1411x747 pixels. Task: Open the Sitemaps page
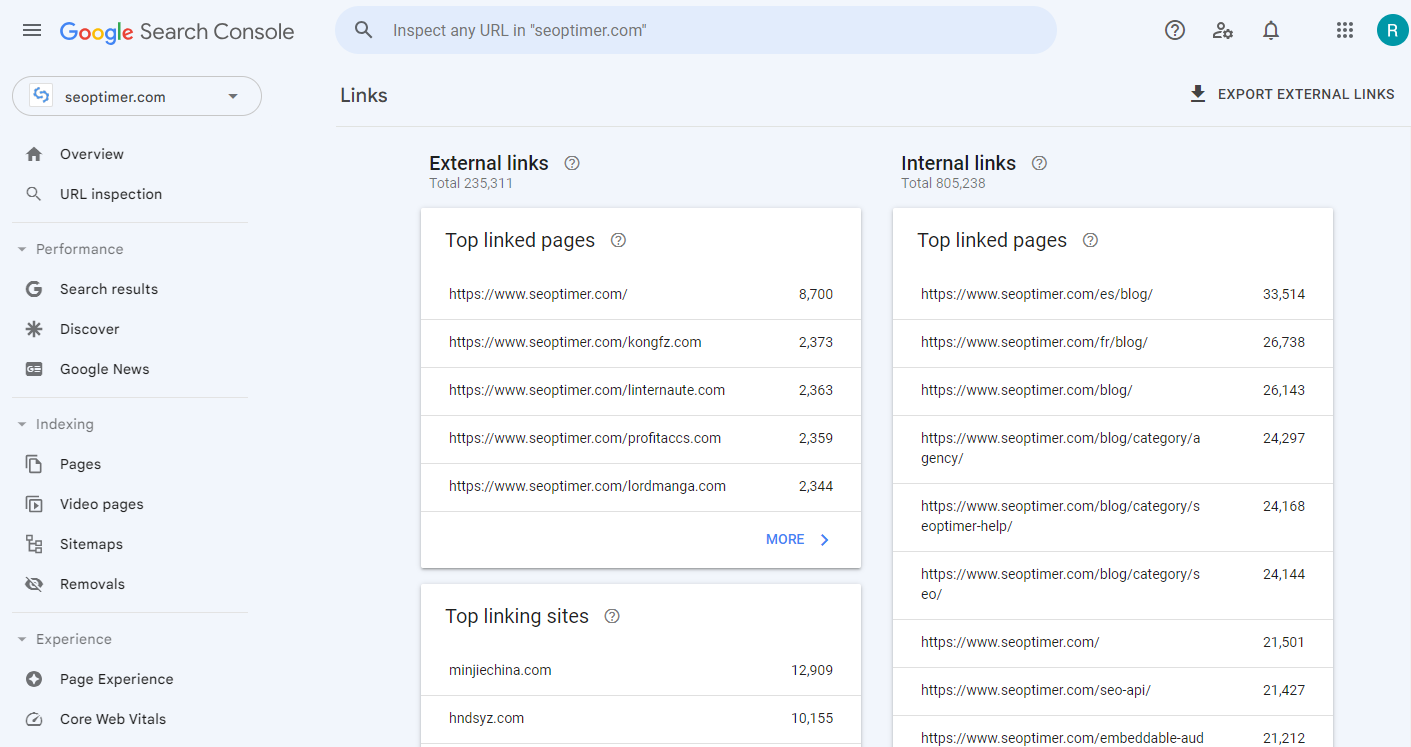[x=91, y=544]
